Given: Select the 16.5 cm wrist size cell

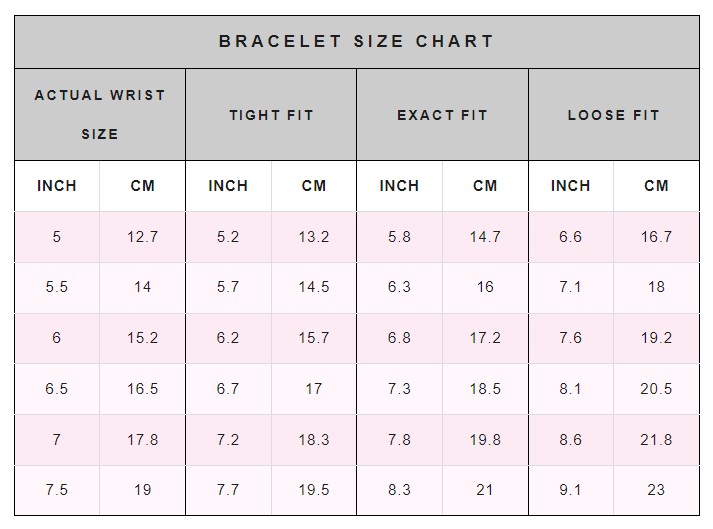Looking at the screenshot, I should click(142, 389).
